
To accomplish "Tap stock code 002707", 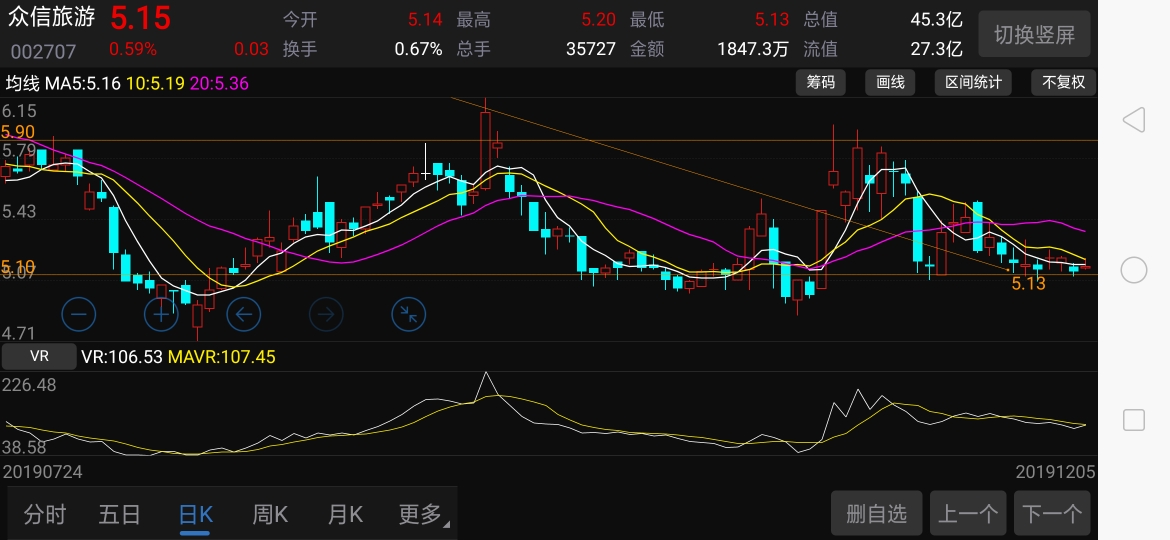I will 43,51.
